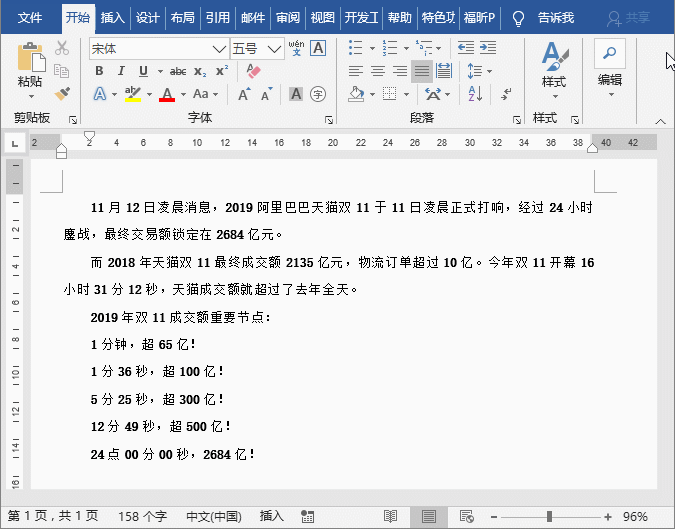The image size is (675, 529).
Task: Expand numbering list dropdown arrow
Action: point(406,48)
